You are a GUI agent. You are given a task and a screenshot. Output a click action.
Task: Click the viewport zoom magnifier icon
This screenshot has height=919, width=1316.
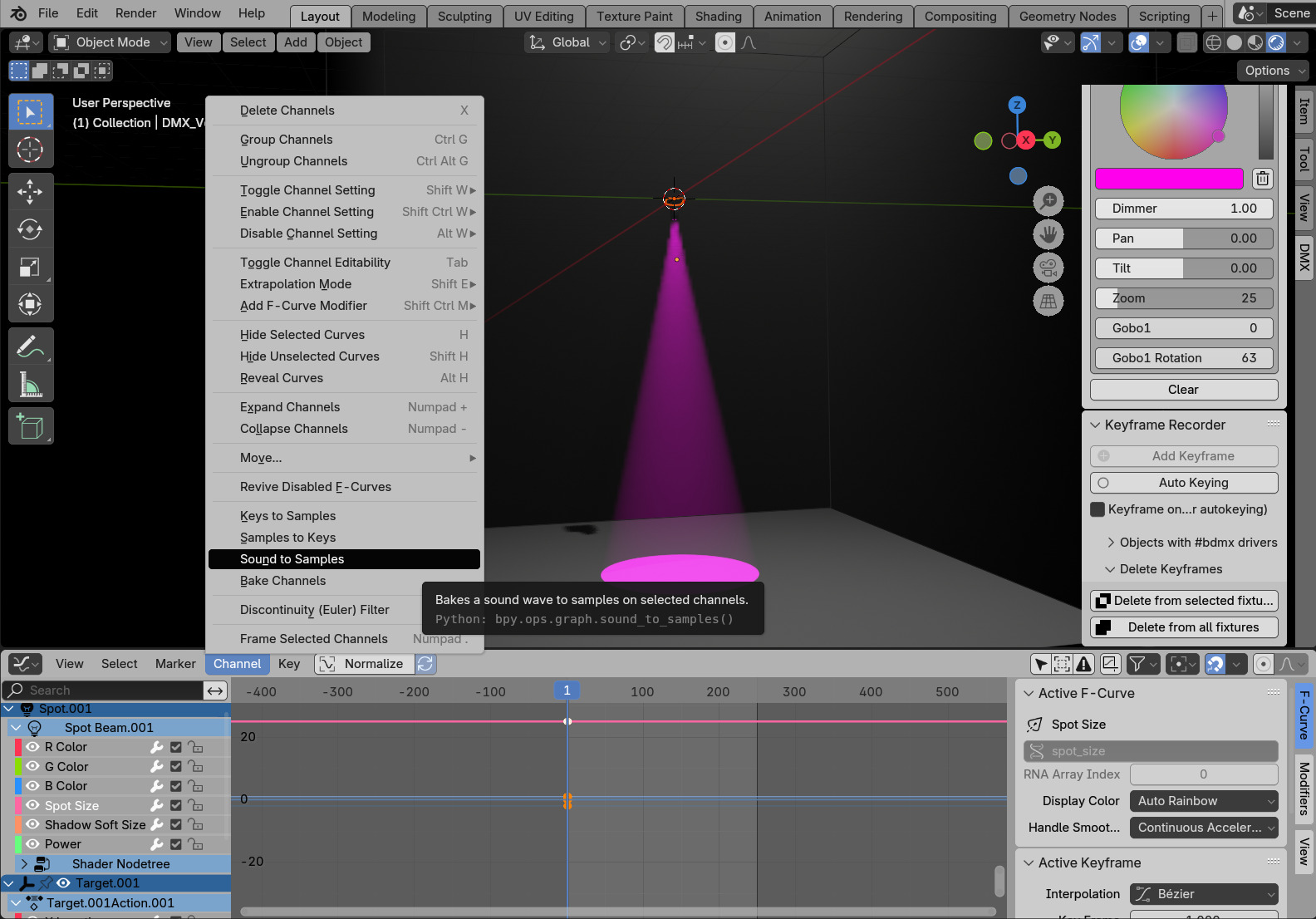[x=1048, y=201]
